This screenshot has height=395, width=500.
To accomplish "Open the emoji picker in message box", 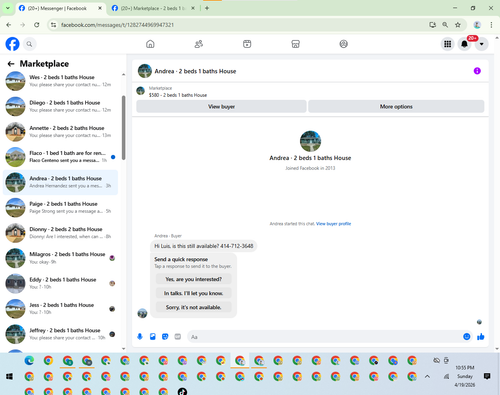I will [x=467, y=337].
